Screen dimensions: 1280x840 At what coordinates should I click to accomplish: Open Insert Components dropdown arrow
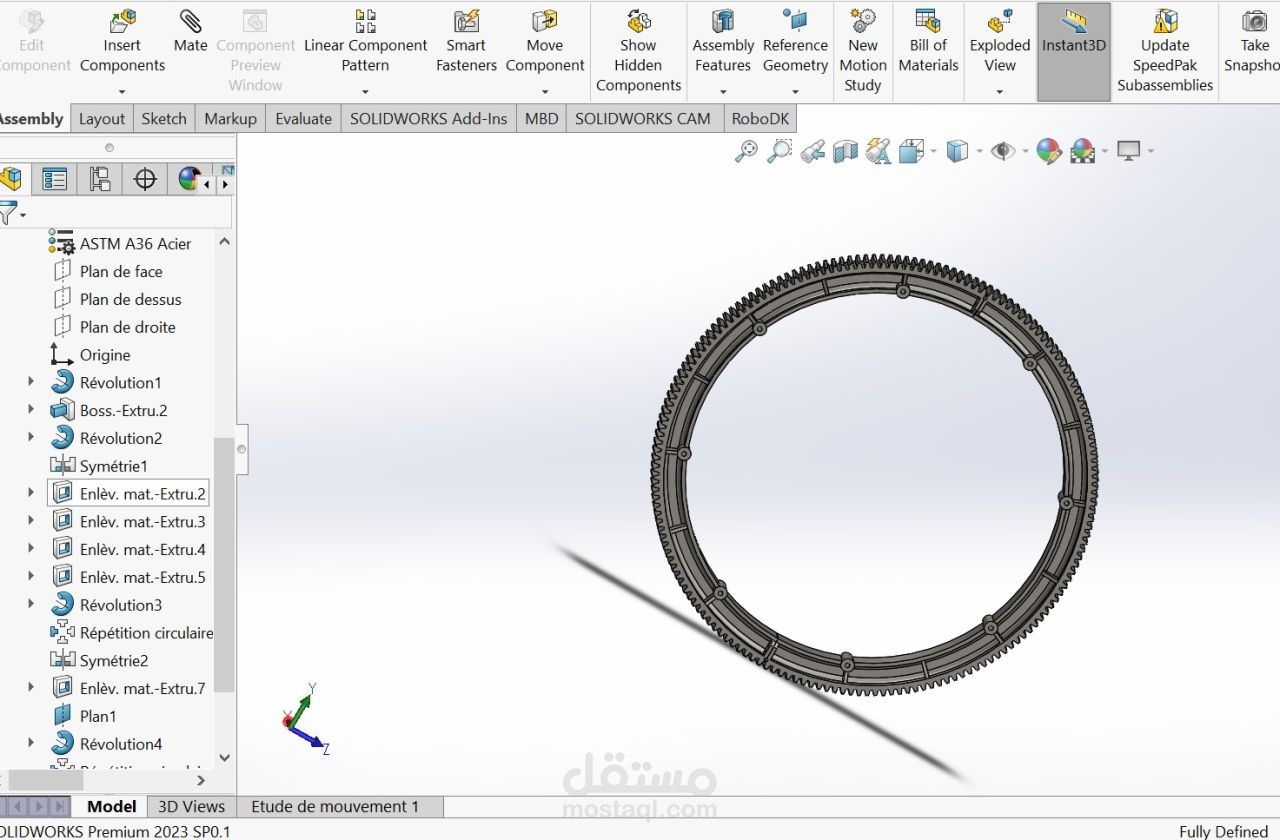point(122,92)
